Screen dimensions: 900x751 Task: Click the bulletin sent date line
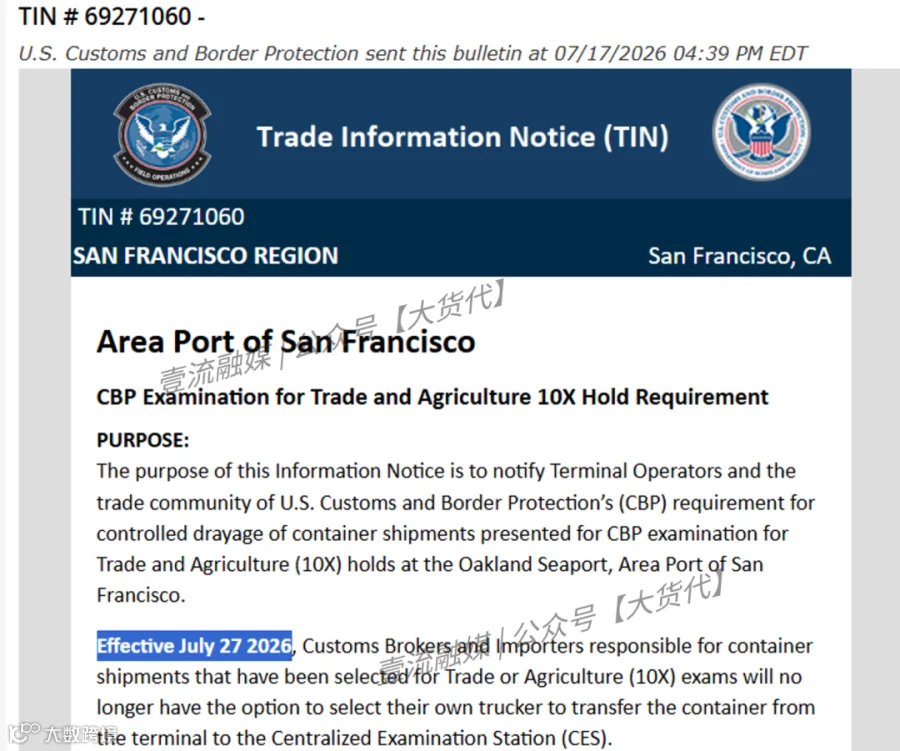[413, 53]
